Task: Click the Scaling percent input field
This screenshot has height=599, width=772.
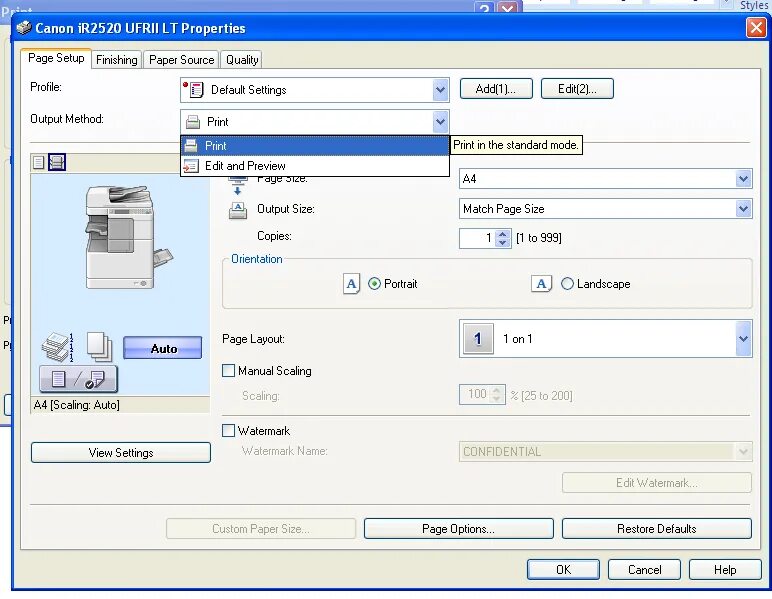Action: (475, 394)
